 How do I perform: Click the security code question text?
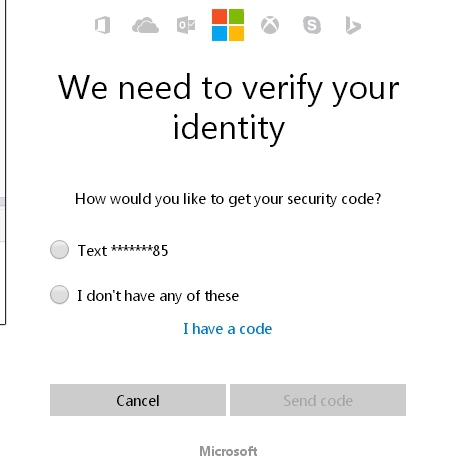[x=228, y=199]
